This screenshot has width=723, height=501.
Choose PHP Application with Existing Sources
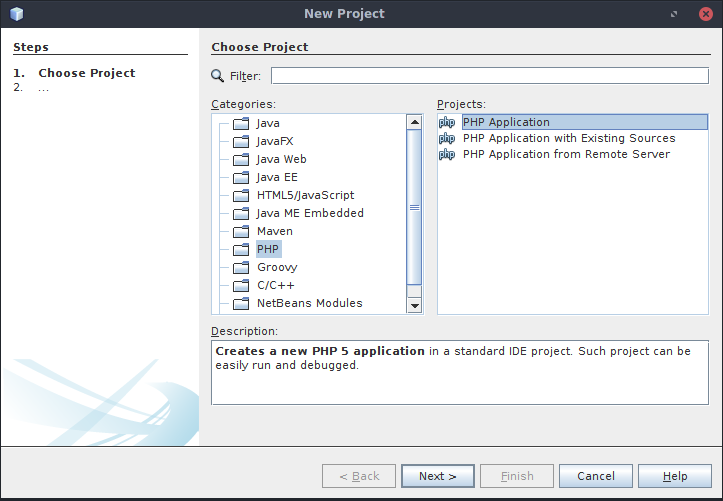(569, 138)
